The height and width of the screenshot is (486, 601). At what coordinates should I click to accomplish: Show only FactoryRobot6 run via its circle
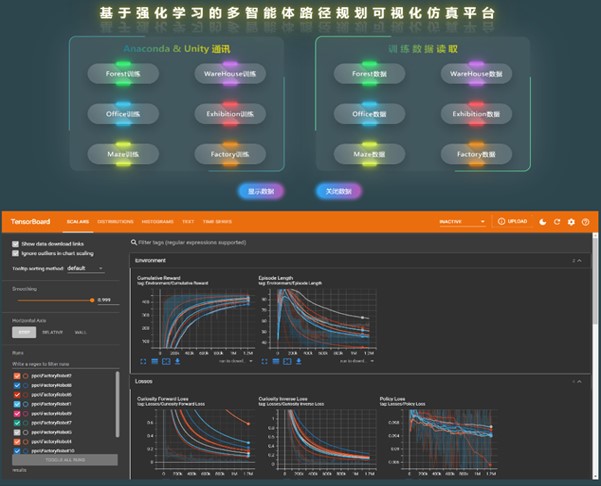coord(26,395)
